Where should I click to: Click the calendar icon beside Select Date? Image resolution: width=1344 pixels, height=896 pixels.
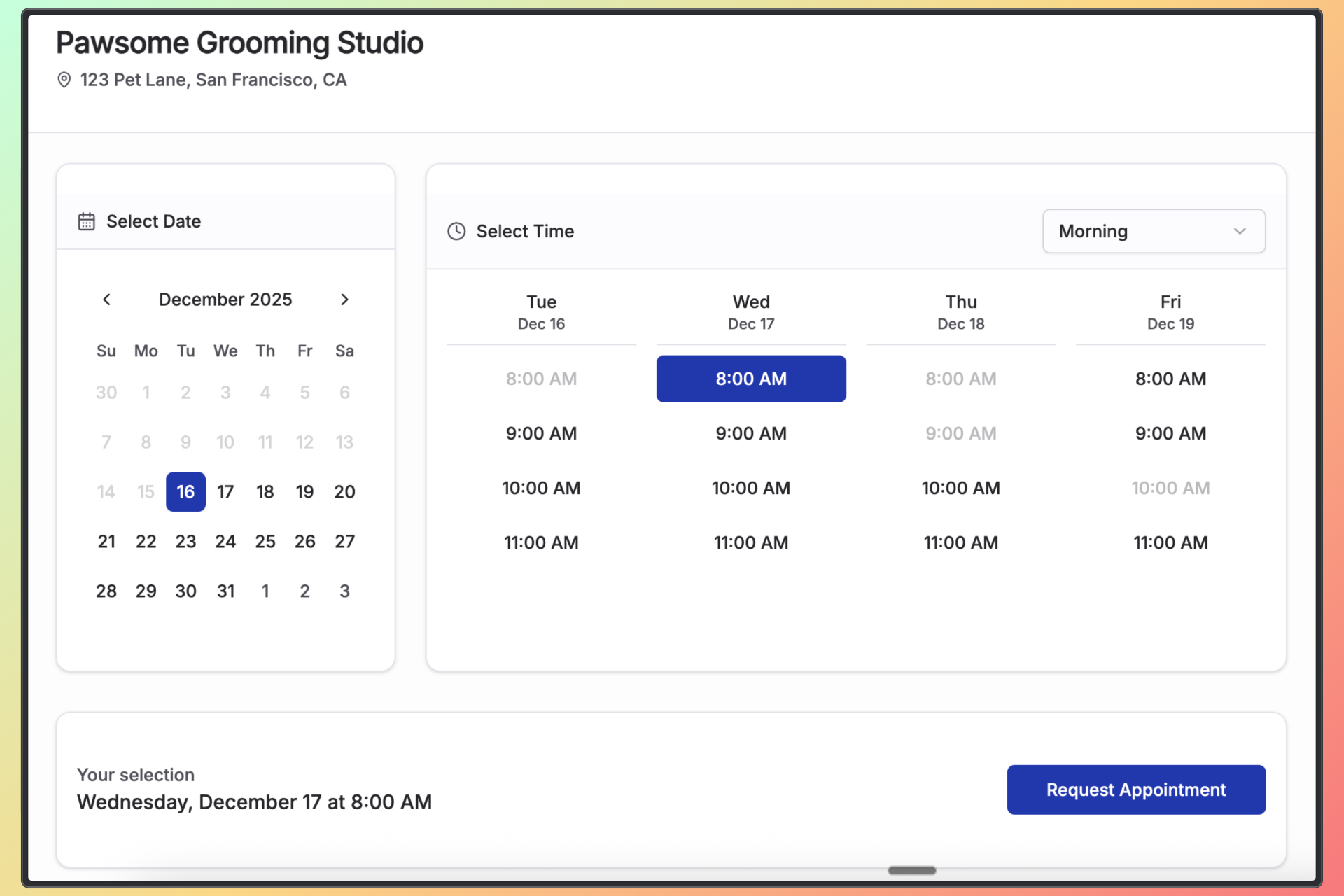86,221
